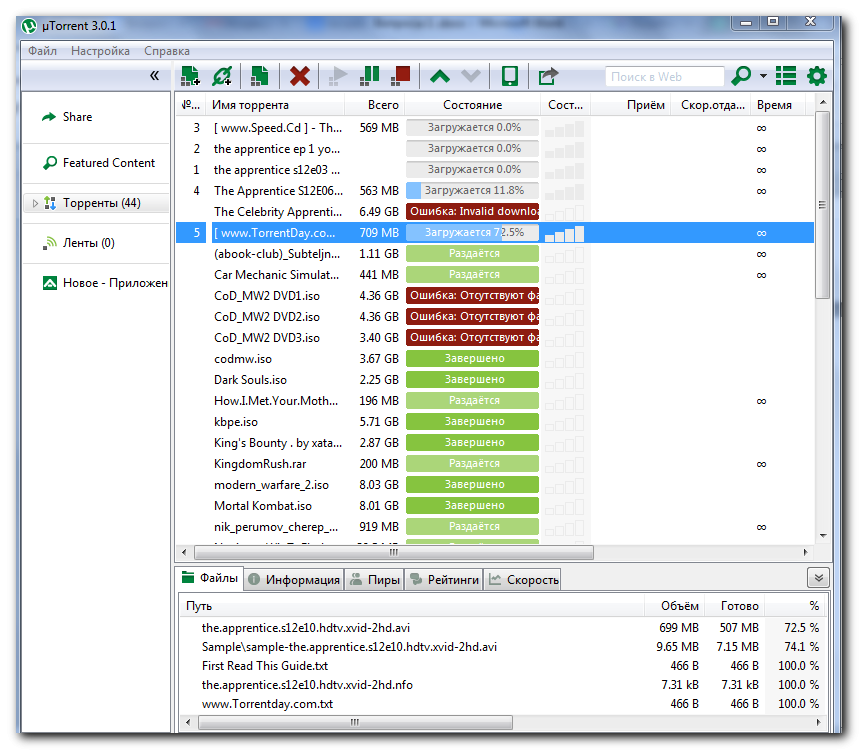
Task: Click the Share torrent toolbar icon
Action: pyautogui.click(x=548, y=76)
